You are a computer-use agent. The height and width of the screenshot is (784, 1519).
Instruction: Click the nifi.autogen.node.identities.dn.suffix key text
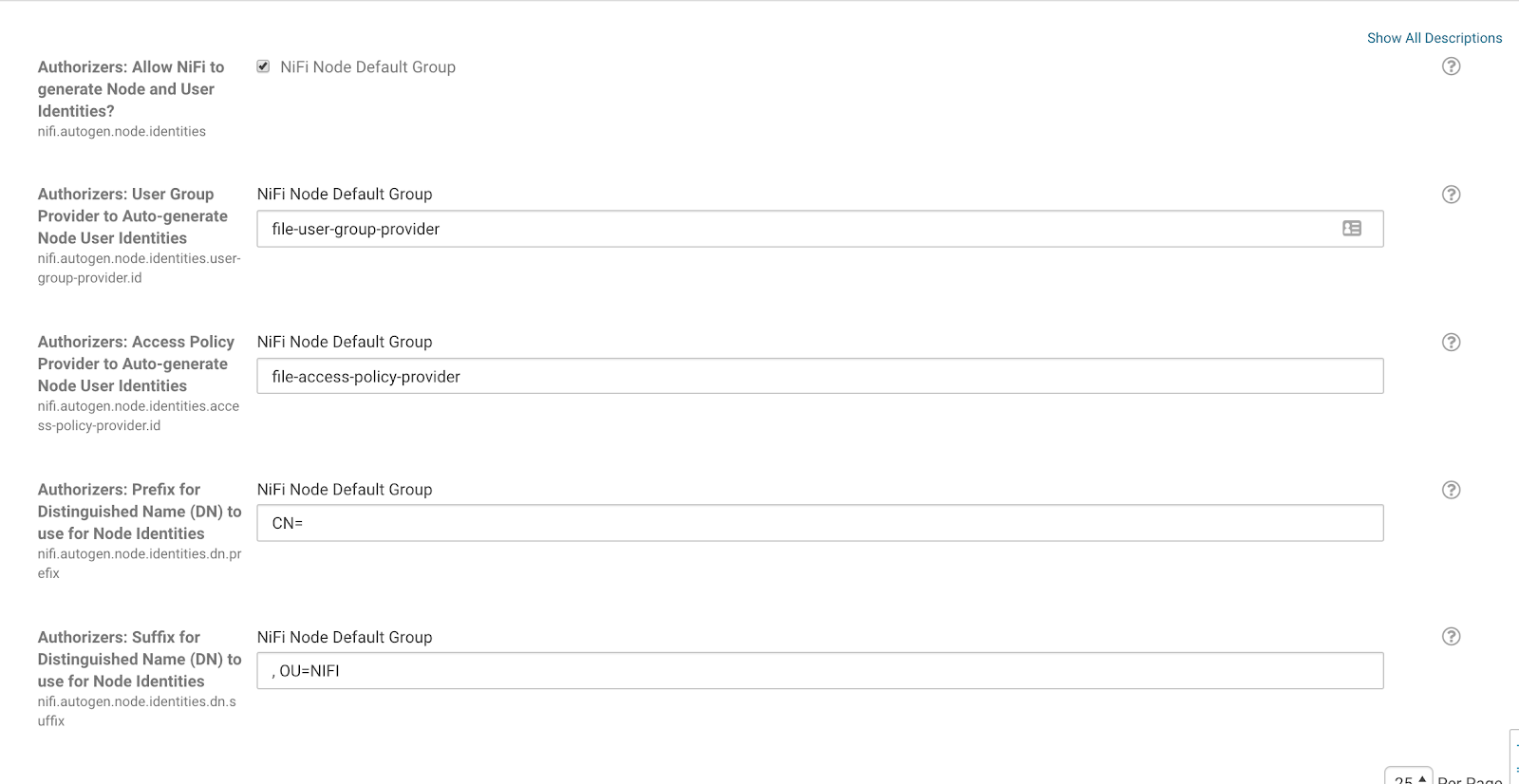pyautogui.click(x=137, y=711)
